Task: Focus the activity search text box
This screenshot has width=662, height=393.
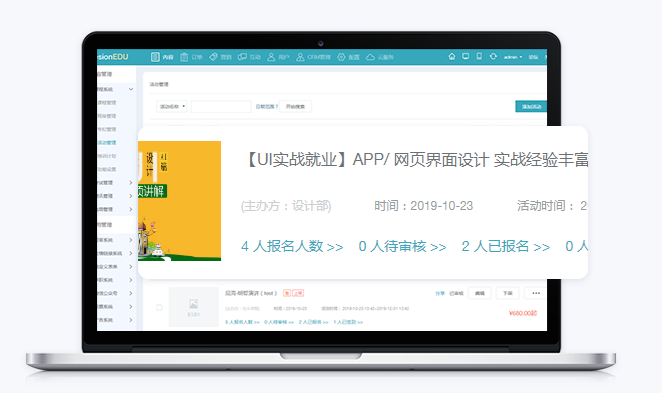Action: click(221, 106)
